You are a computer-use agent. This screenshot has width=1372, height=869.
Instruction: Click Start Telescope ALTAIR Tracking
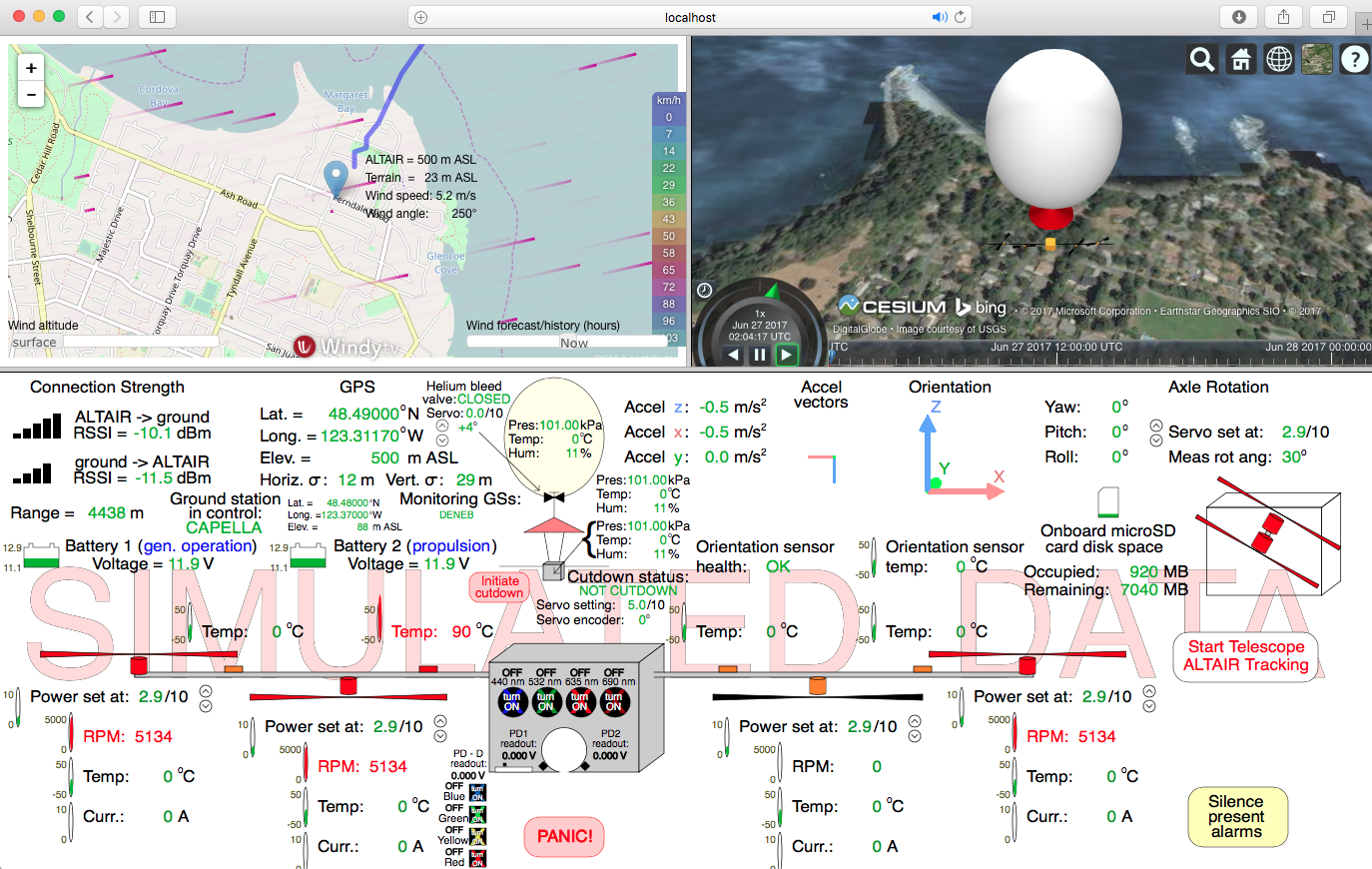tap(1245, 656)
